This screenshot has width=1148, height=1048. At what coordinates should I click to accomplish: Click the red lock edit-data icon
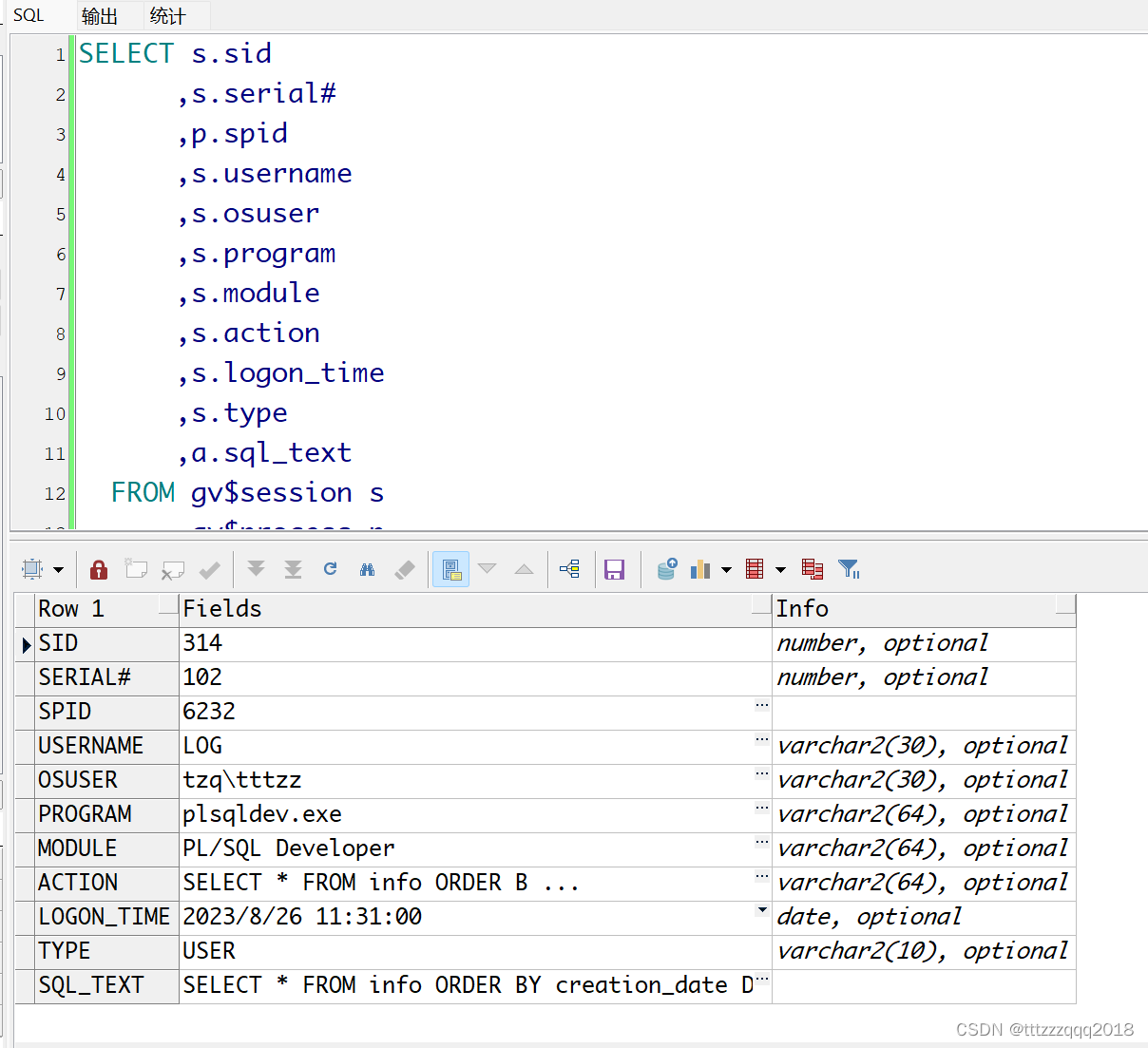pos(98,569)
